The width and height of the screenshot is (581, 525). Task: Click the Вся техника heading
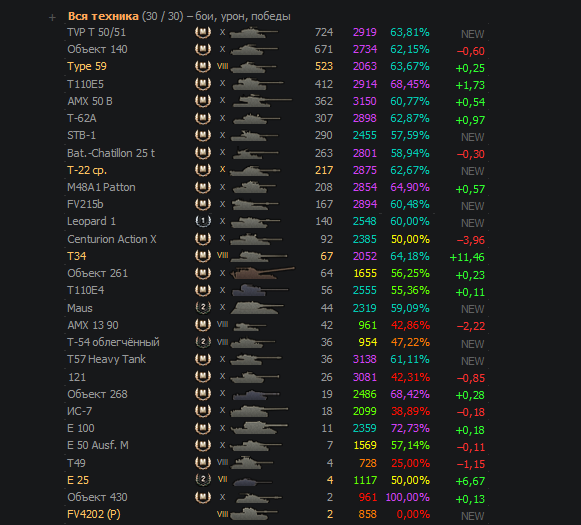pyautogui.click(x=103, y=16)
